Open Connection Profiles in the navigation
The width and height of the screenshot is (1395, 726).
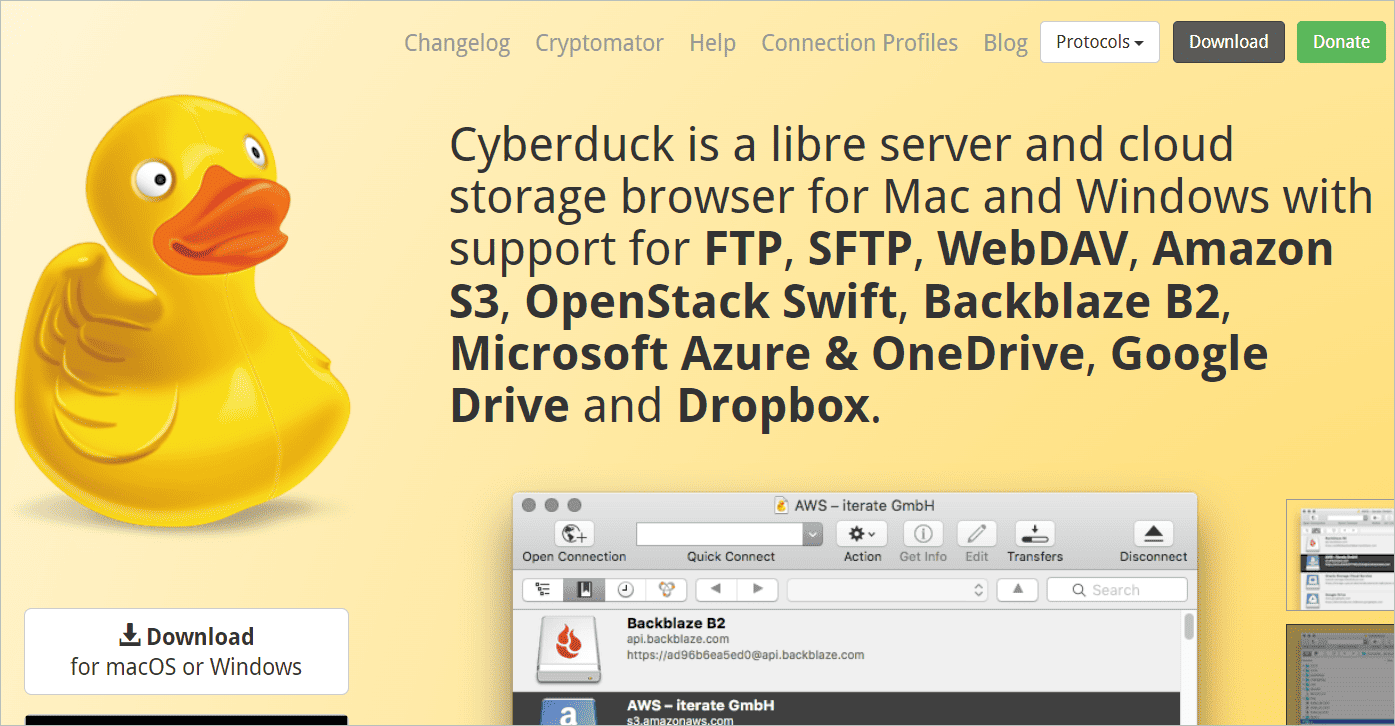[x=859, y=43]
